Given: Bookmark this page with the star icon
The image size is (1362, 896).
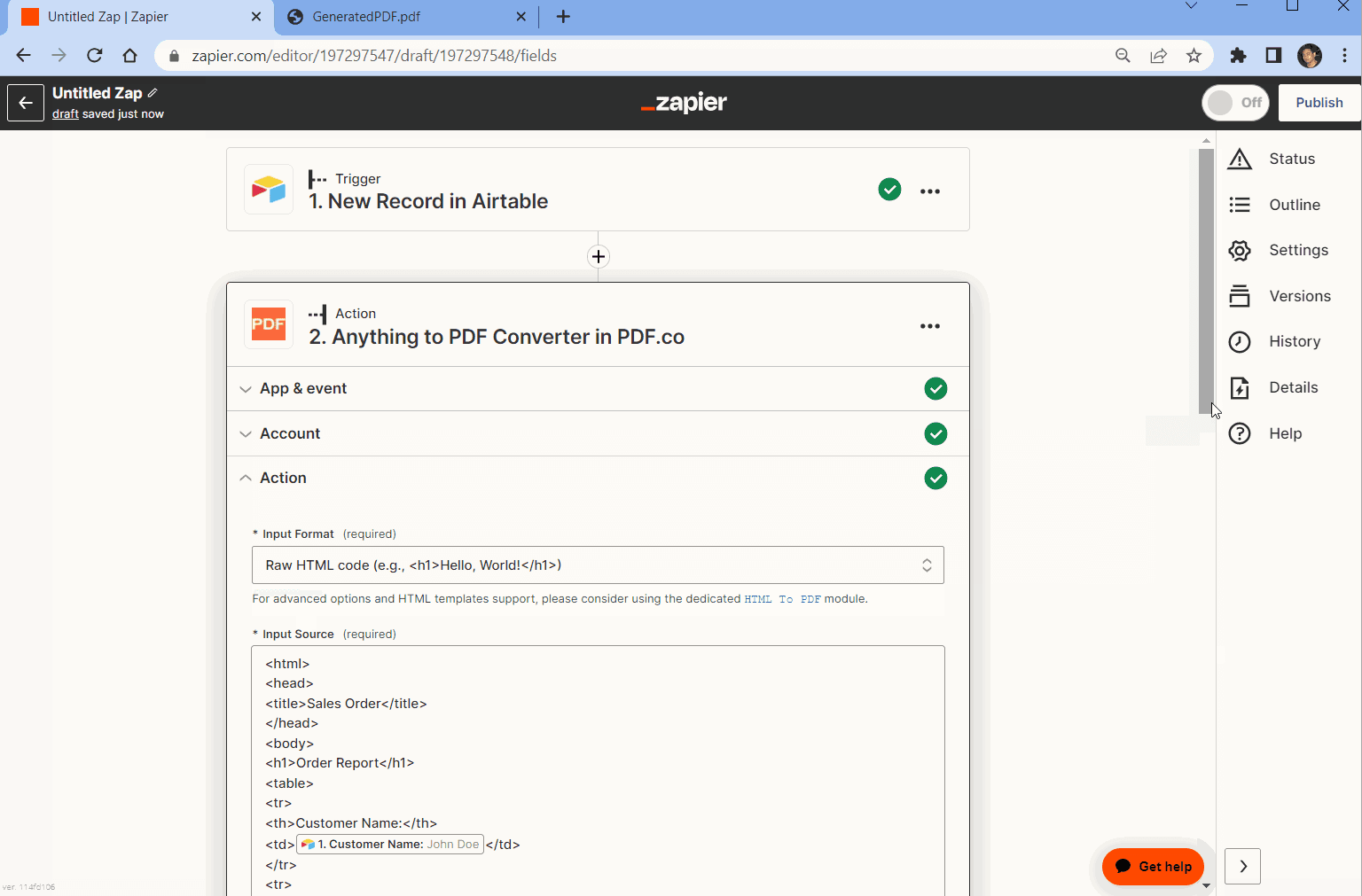Looking at the screenshot, I should click(1194, 55).
